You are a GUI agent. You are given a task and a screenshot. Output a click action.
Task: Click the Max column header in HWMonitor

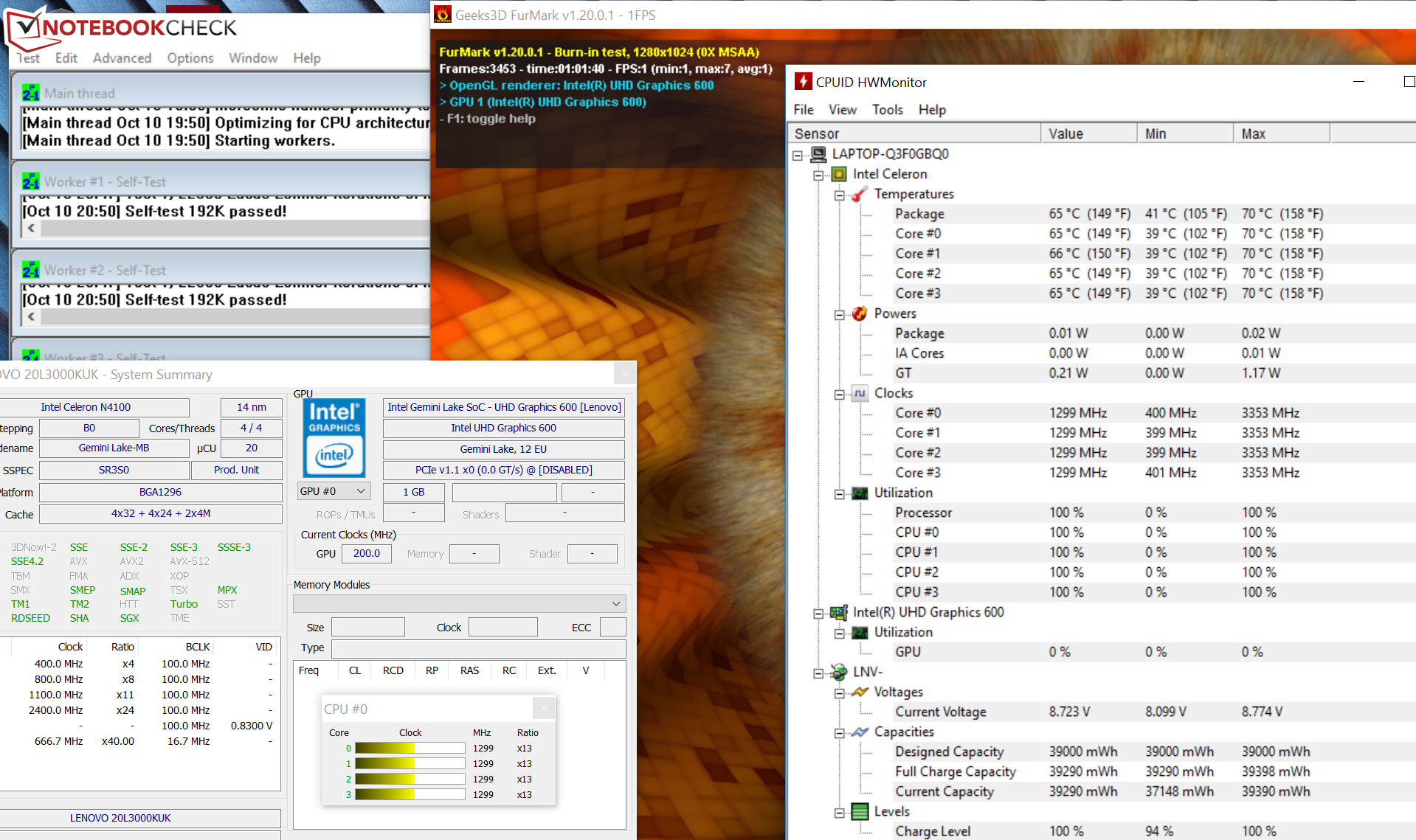pyautogui.click(x=1282, y=133)
